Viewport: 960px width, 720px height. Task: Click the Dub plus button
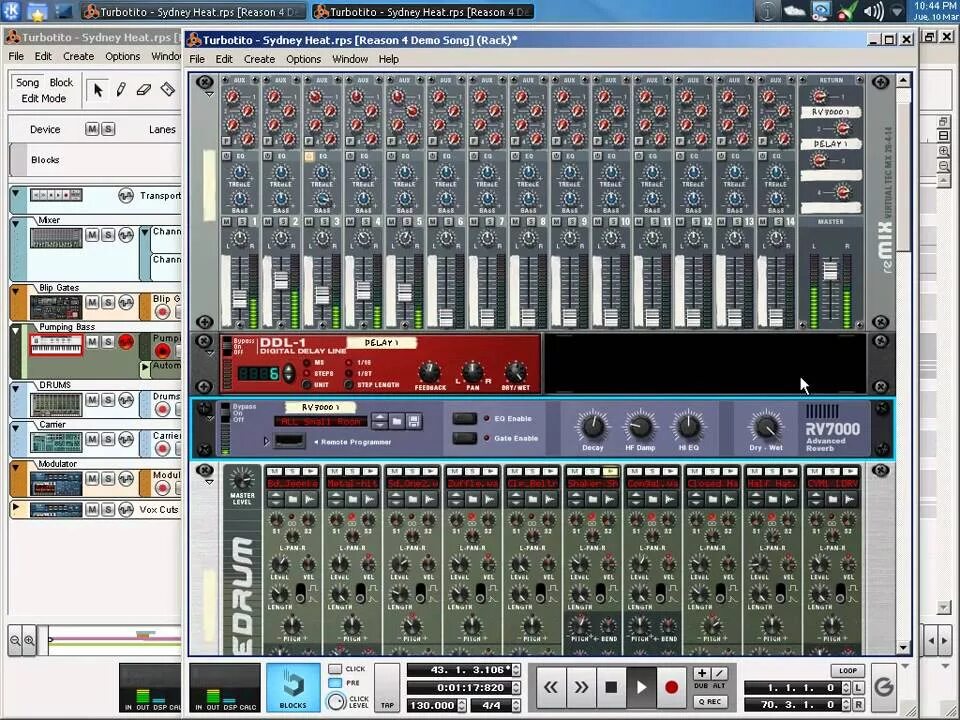pyautogui.click(x=702, y=673)
